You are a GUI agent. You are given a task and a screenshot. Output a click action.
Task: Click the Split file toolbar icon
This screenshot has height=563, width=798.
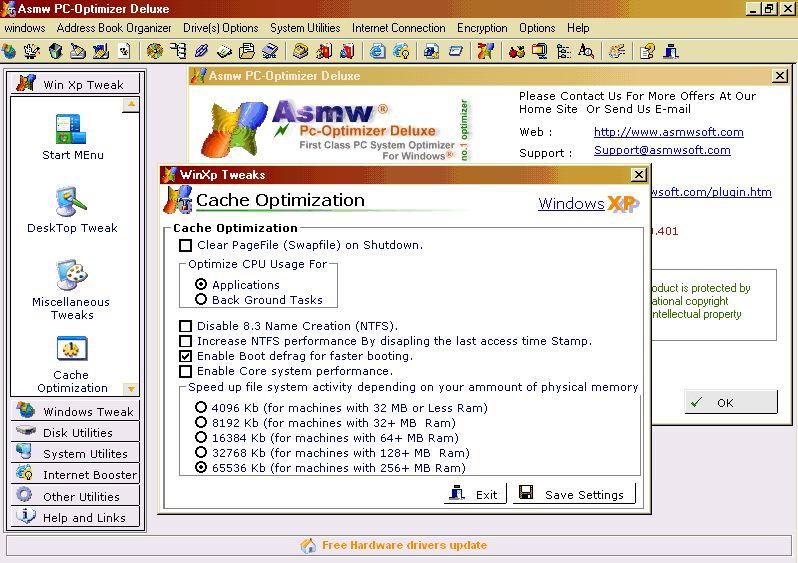pyautogui.click(x=270, y=51)
